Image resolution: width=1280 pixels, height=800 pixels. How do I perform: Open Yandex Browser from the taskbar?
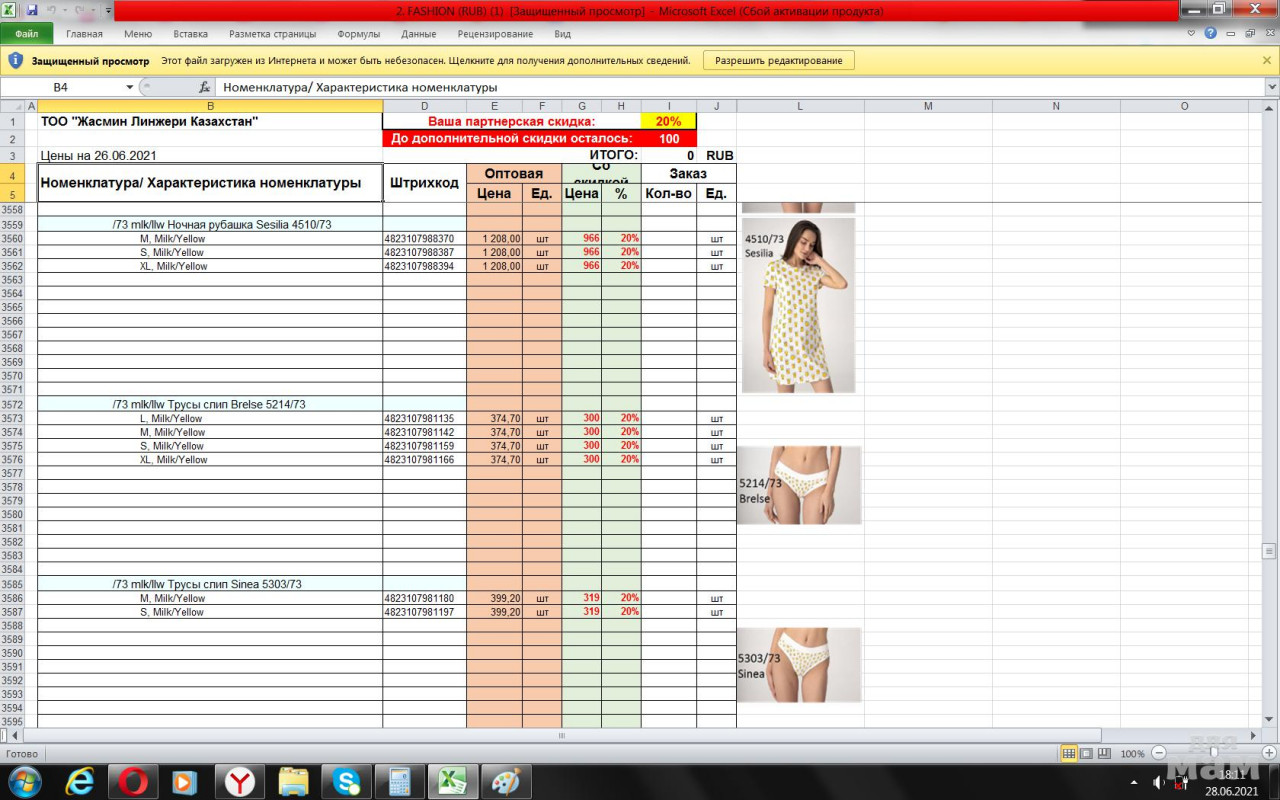(239, 781)
